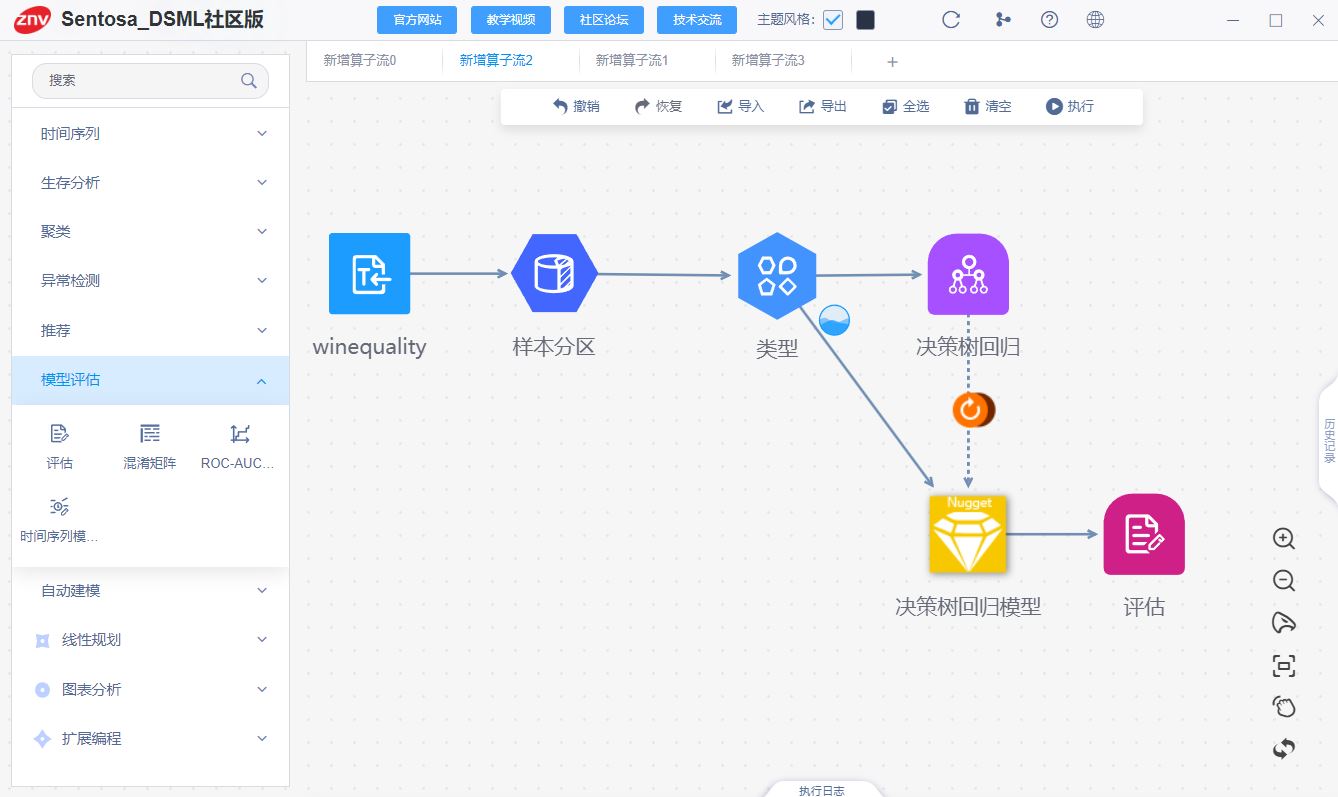Image resolution: width=1338 pixels, height=797 pixels.
Task: Open the 执行日志 panel at bottom
Action: (x=822, y=790)
